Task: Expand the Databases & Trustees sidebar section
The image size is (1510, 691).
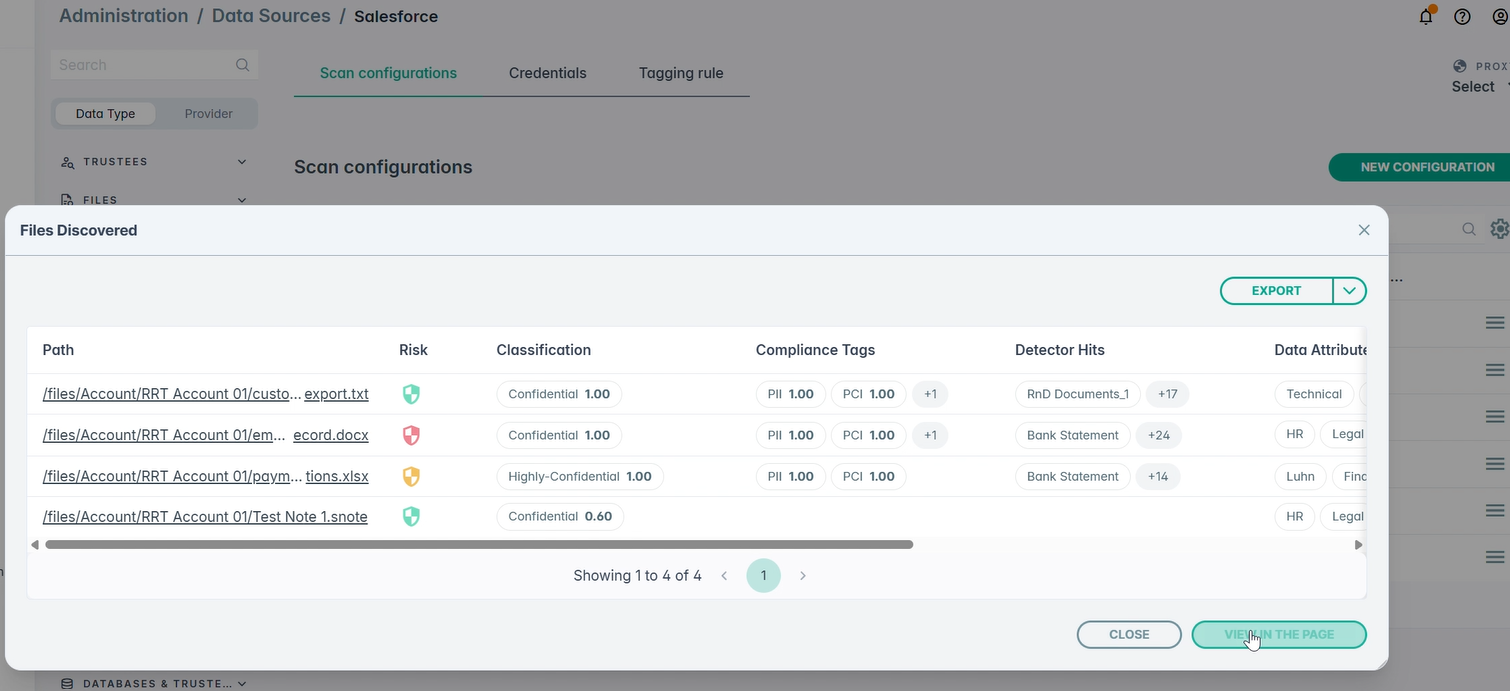Action: [x=154, y=684]
